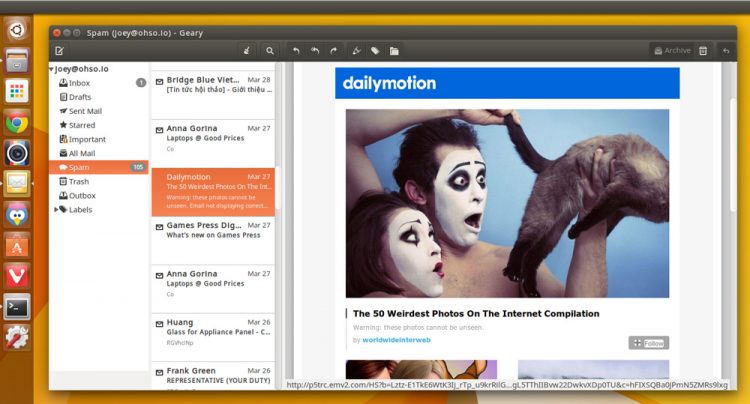The height and width of the screenshot is (404, 750).
Task: Open the blue bird app in dock
Action: (17, 215)
